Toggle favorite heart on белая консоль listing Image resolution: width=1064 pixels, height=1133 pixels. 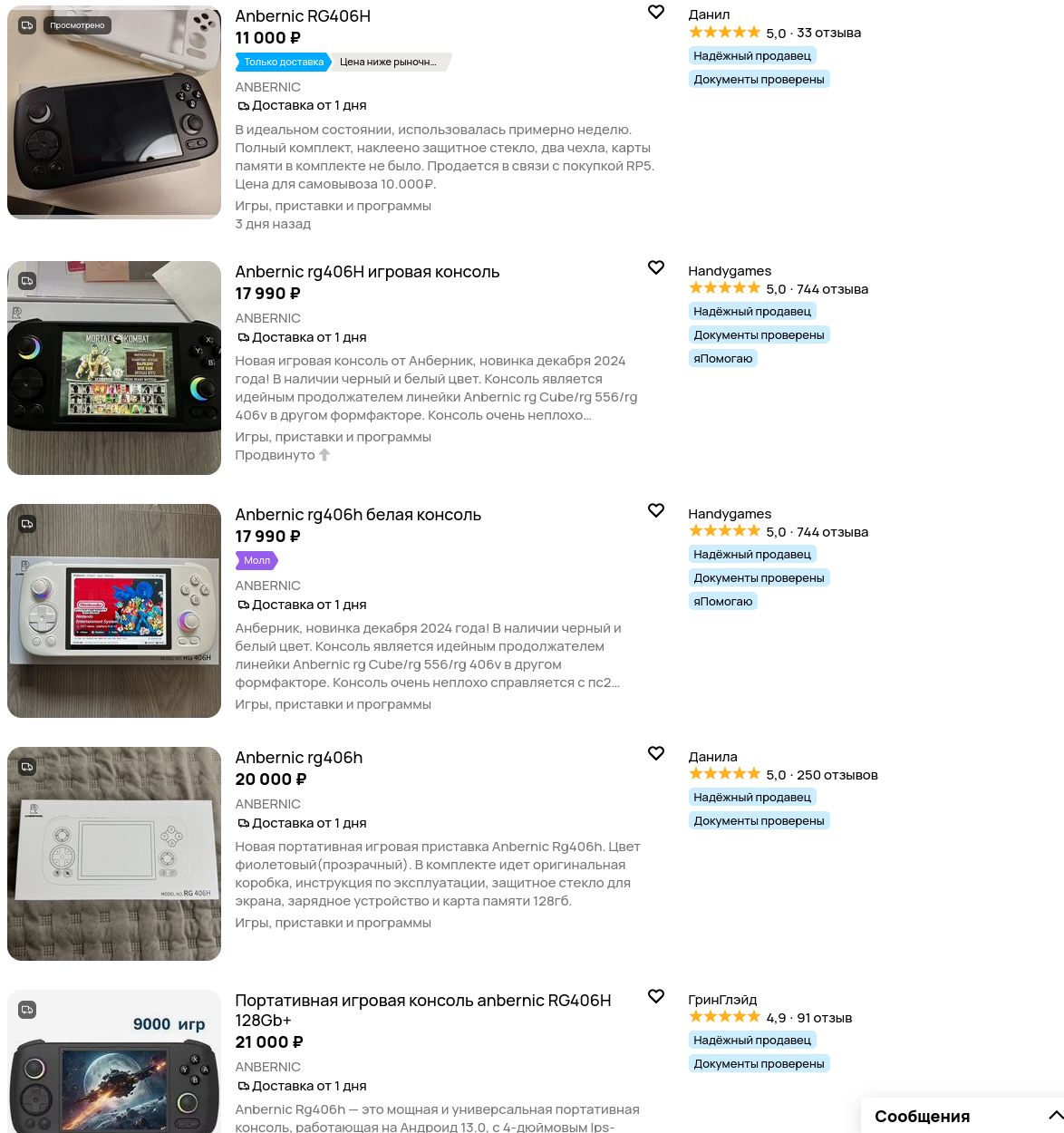click(x=656, y=510)
